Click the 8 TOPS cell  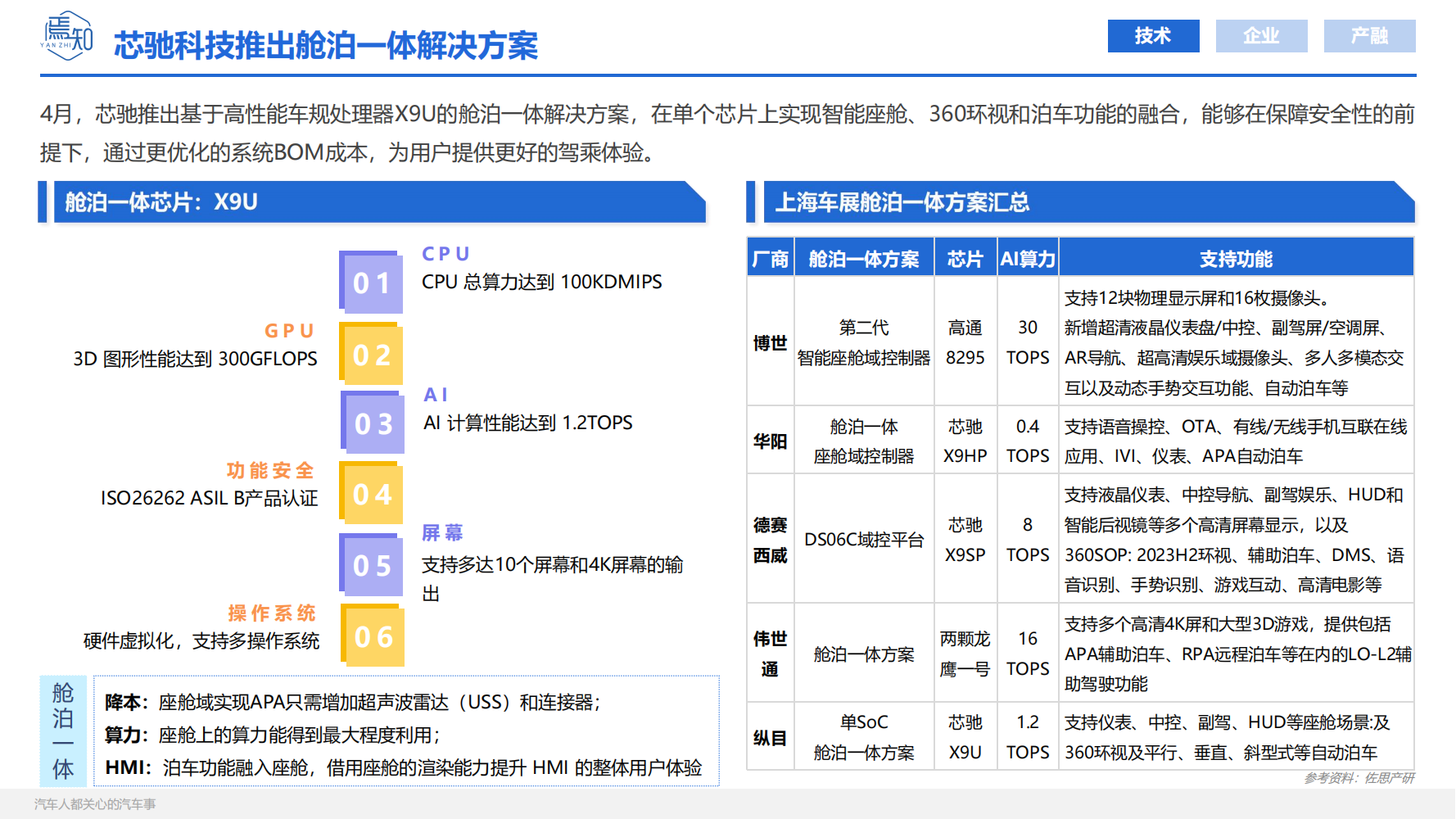(1028, 540)
